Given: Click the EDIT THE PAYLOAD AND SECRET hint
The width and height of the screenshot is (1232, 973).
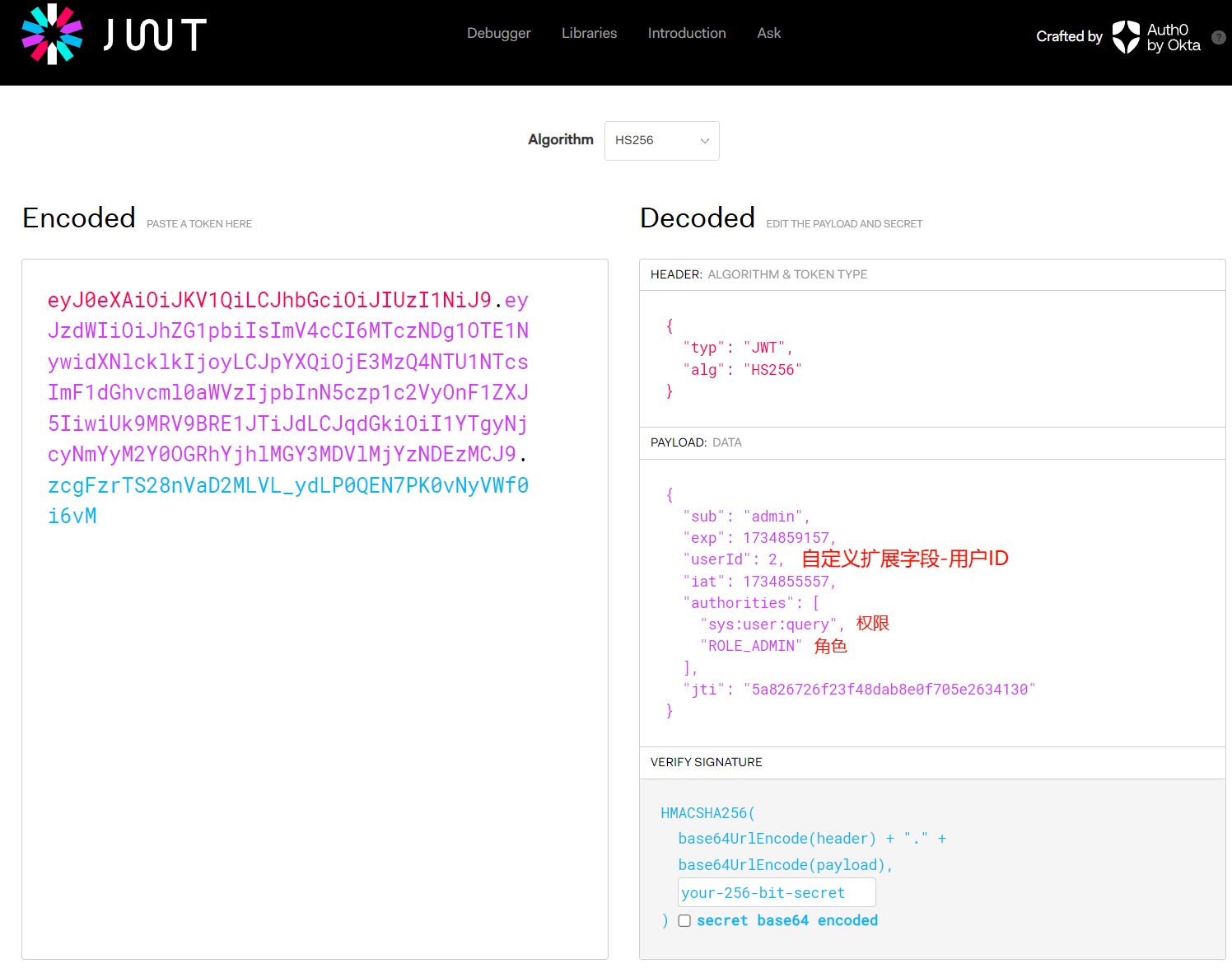Looking at the screenshot, I should (x=844, y=224).
